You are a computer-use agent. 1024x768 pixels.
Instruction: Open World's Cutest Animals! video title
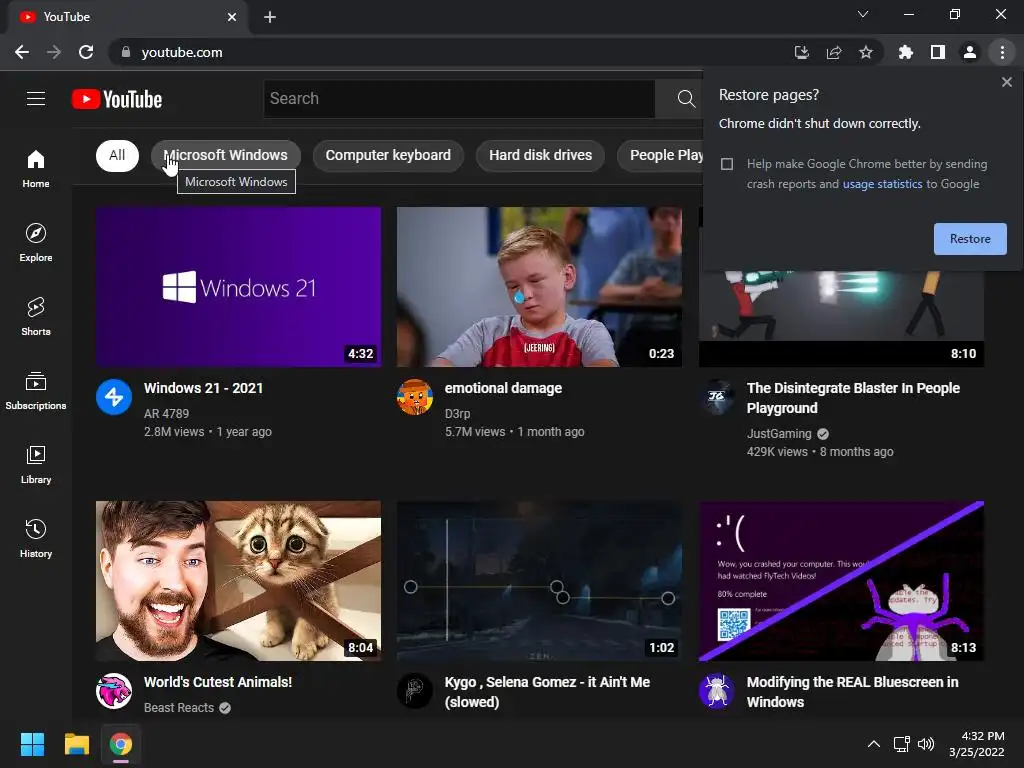tap(217, 682)
